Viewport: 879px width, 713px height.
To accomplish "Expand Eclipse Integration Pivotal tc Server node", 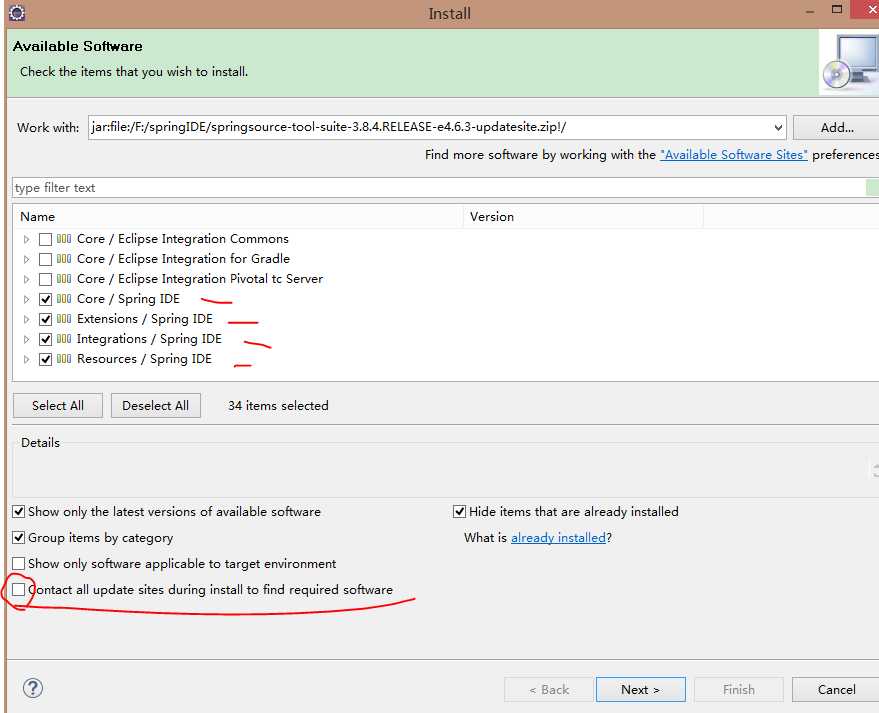I will pos(26,279).
